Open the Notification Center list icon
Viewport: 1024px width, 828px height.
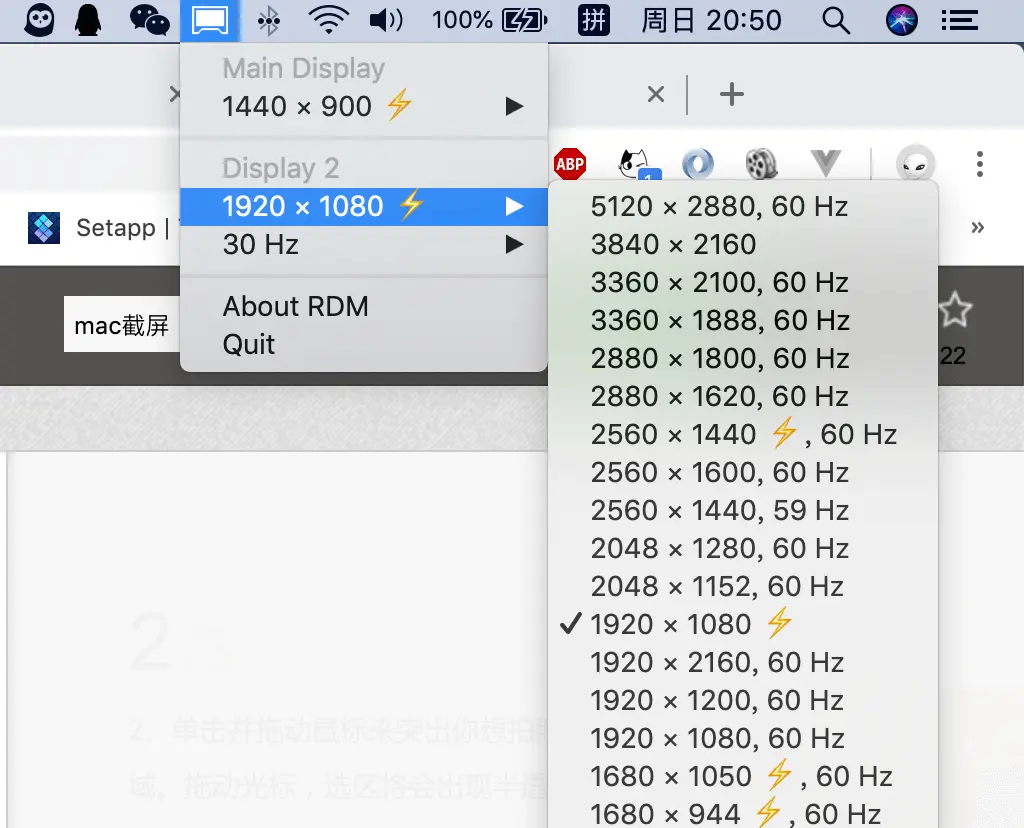(x=959, y=21)
